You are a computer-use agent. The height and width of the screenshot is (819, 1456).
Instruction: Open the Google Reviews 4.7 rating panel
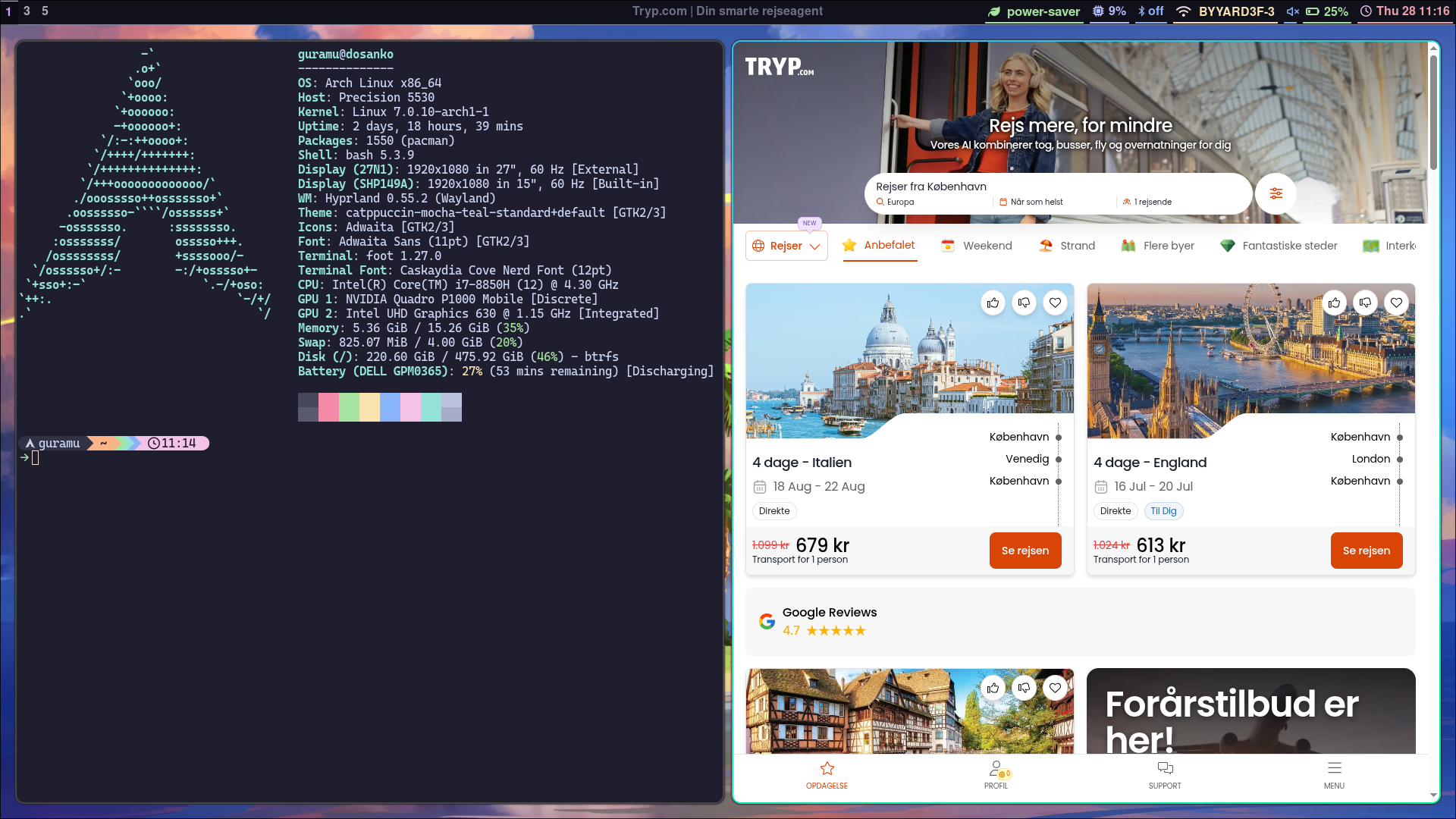[x=1080, y=621]
